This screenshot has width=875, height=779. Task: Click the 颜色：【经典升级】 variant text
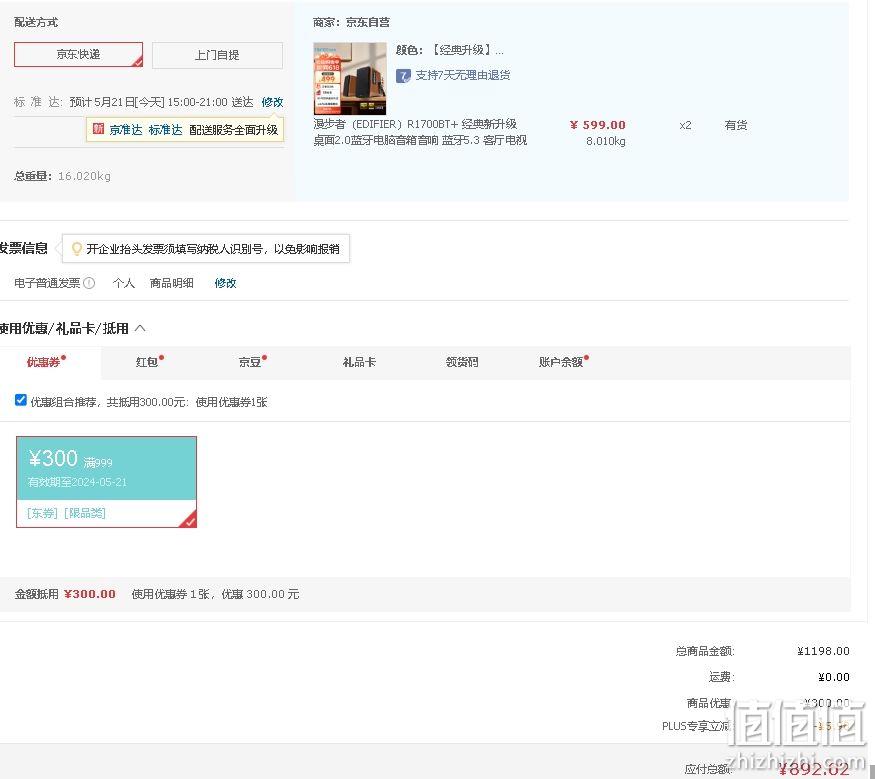450,50
